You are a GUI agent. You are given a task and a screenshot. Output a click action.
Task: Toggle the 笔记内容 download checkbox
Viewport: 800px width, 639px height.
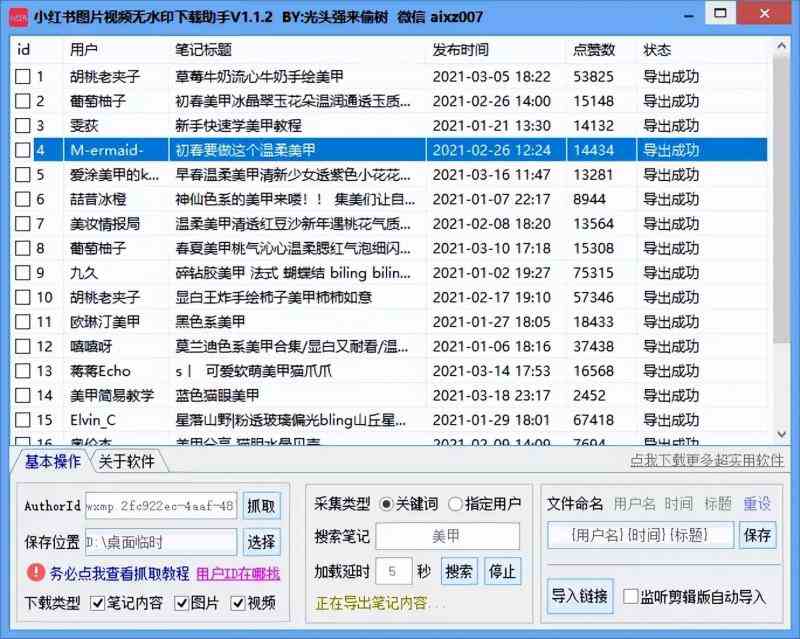pyautogui.click(x=97, y=603)
